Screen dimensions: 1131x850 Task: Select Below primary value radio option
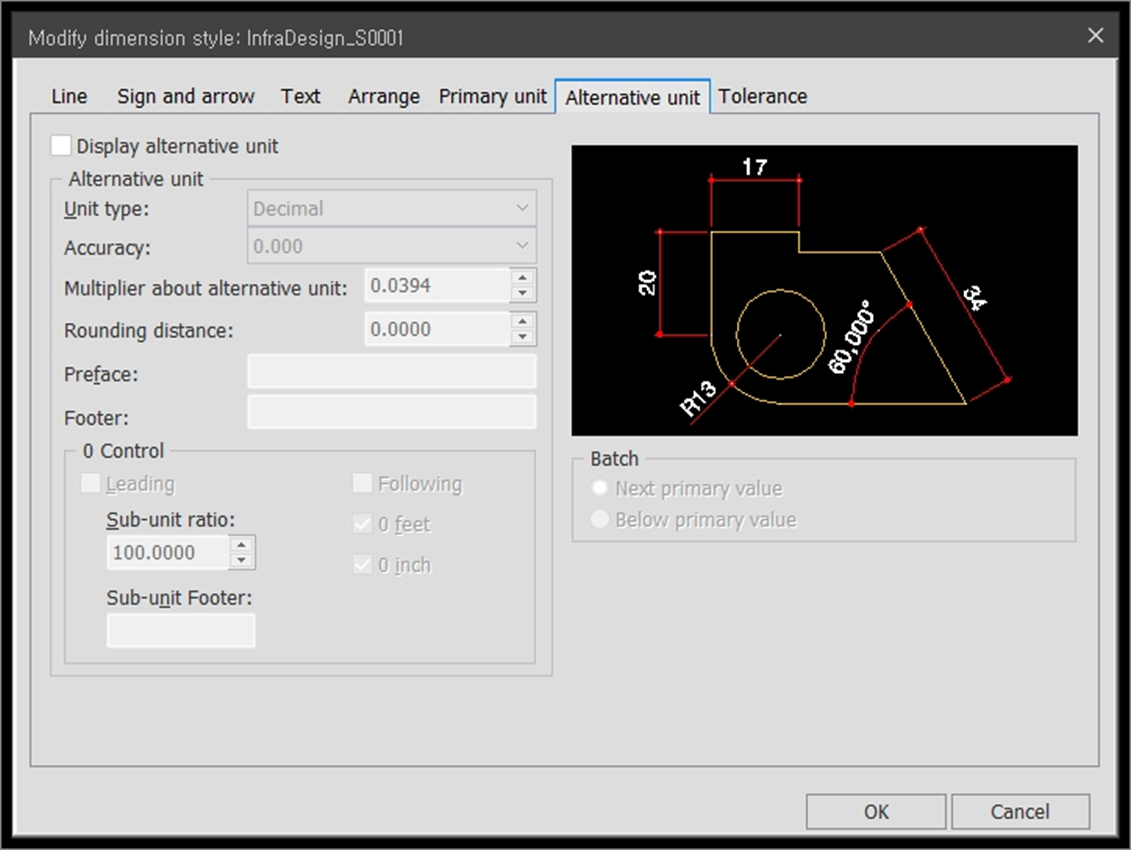click(600, 520)
